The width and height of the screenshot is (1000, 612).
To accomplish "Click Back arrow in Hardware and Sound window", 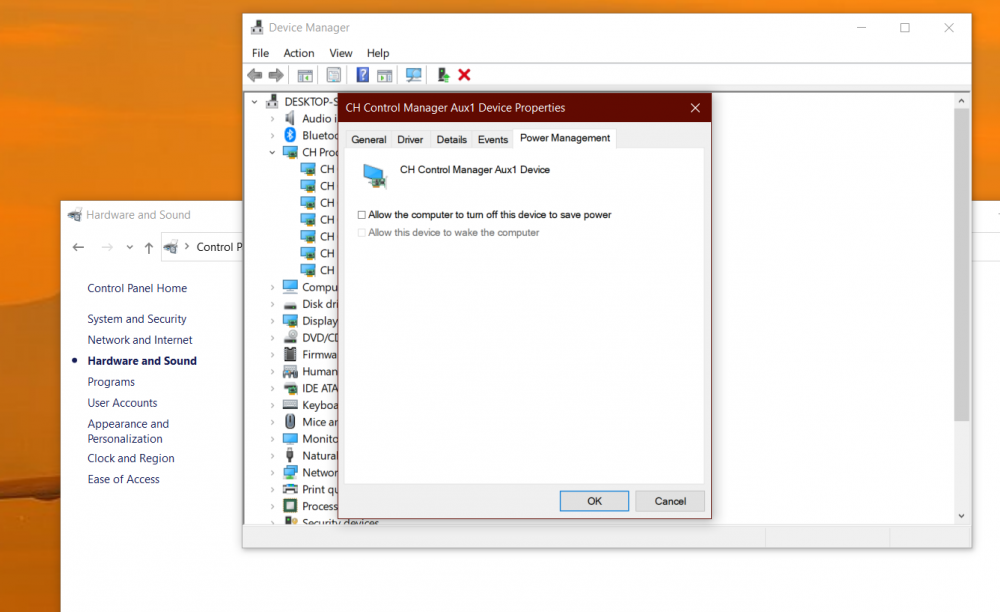I will tap(78, 247).
